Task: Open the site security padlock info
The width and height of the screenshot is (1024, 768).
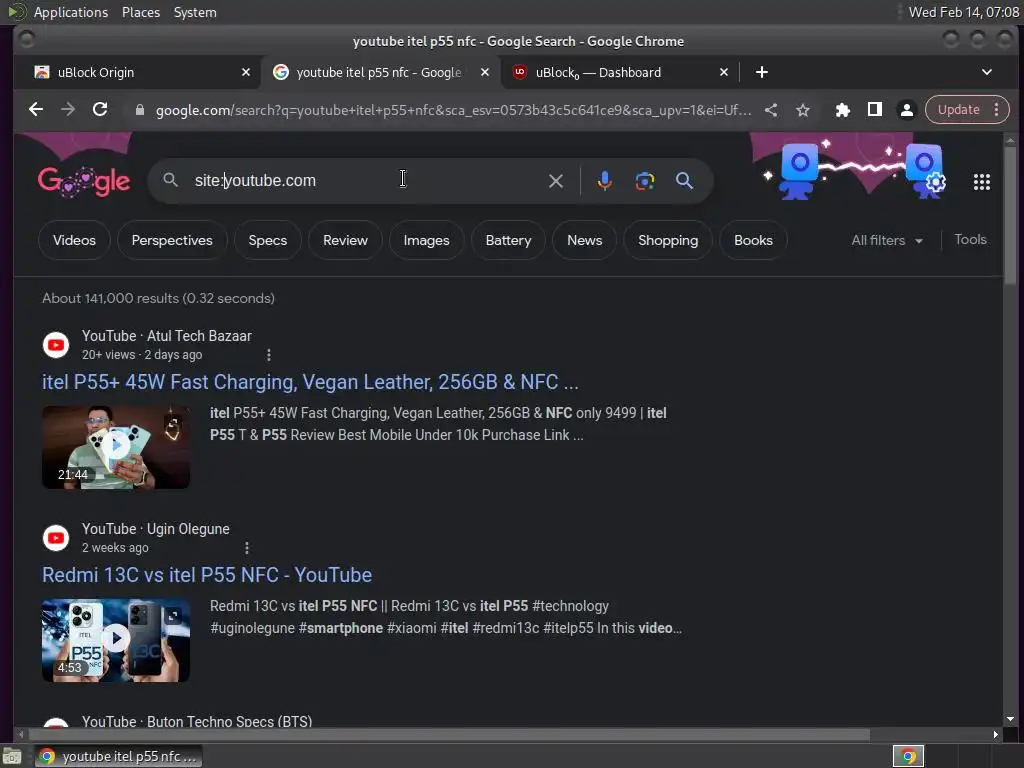Action: click(x=139, y=110)
